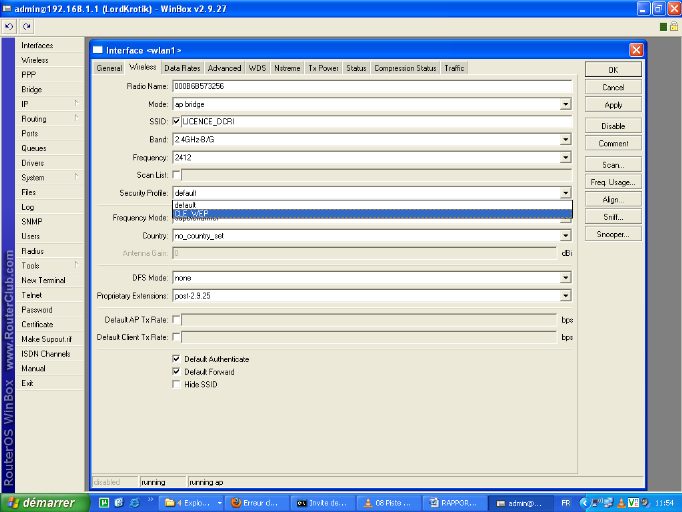
Task: Switch to the Compression Status tab
Action: 405,68
